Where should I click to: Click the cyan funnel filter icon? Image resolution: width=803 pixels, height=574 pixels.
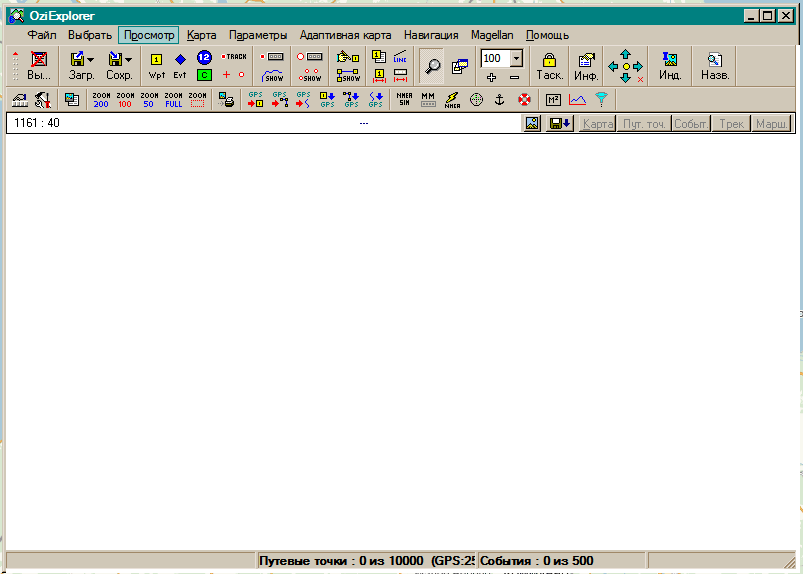pos(601,100)
